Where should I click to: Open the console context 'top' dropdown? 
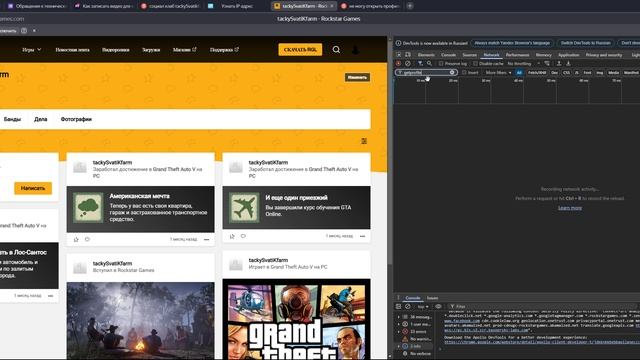[423, 307]
